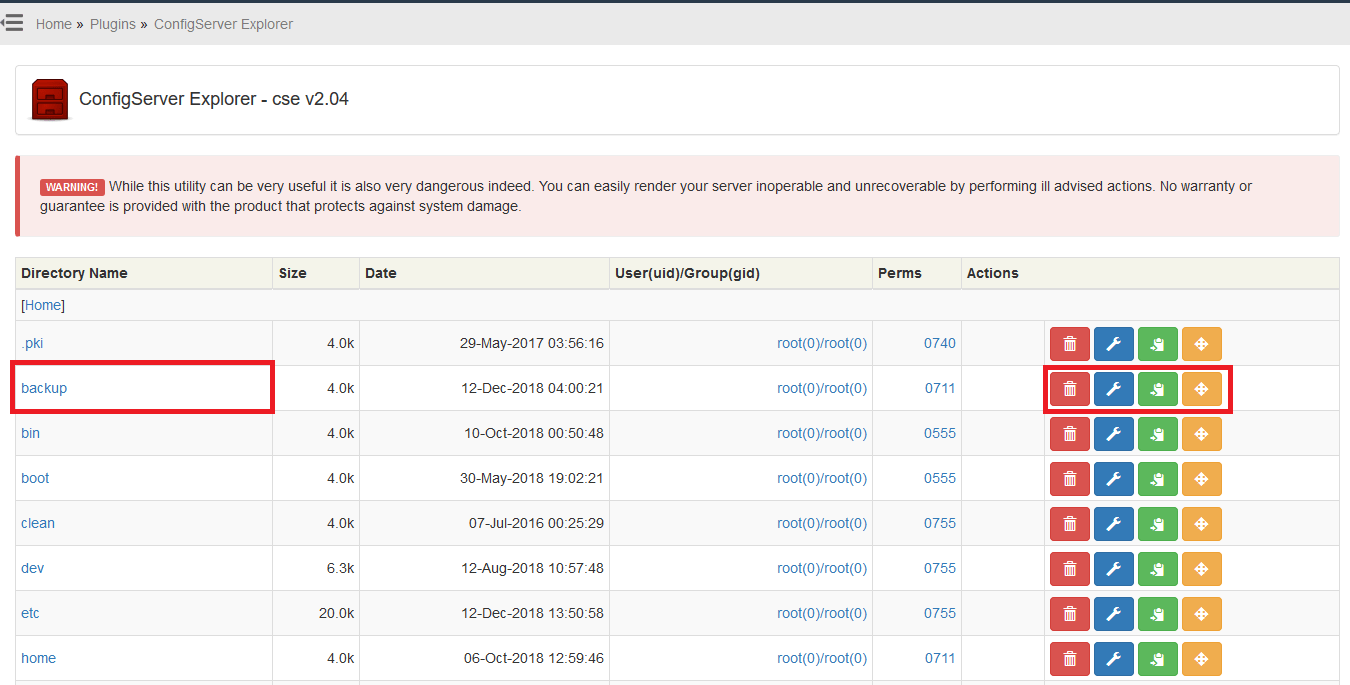The width and height of the screenshot is (1350, 685).
Task: Open the clean directory
Action: tap(38, 523)
